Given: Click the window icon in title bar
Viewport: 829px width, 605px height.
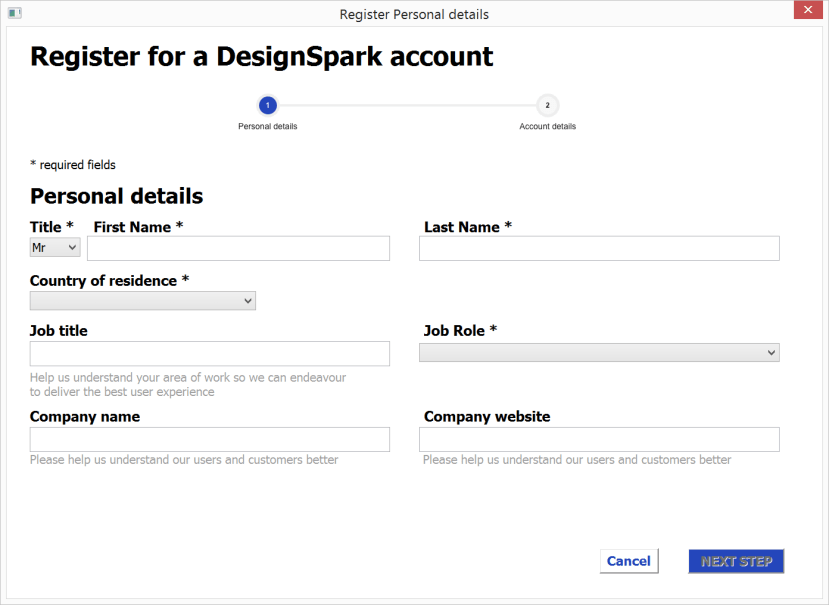Looking at the screenshot, I should click(14, 14).
